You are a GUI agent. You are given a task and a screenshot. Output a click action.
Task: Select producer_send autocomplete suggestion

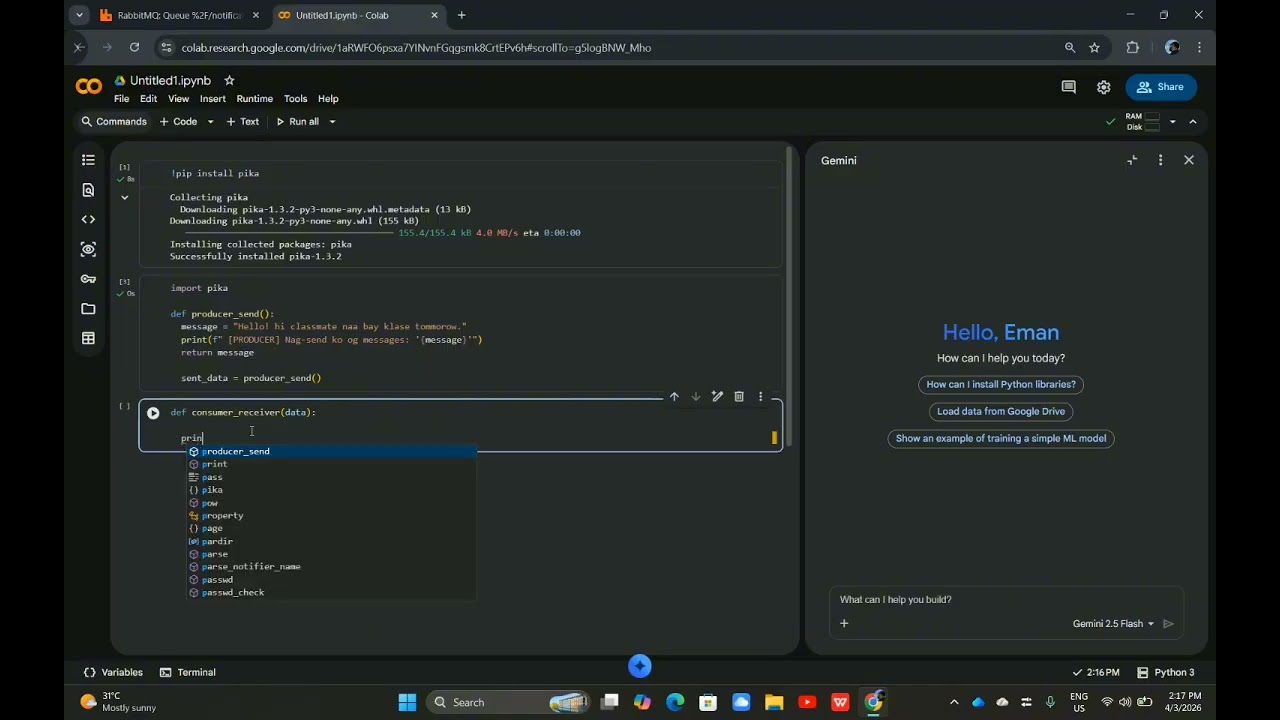331,451
